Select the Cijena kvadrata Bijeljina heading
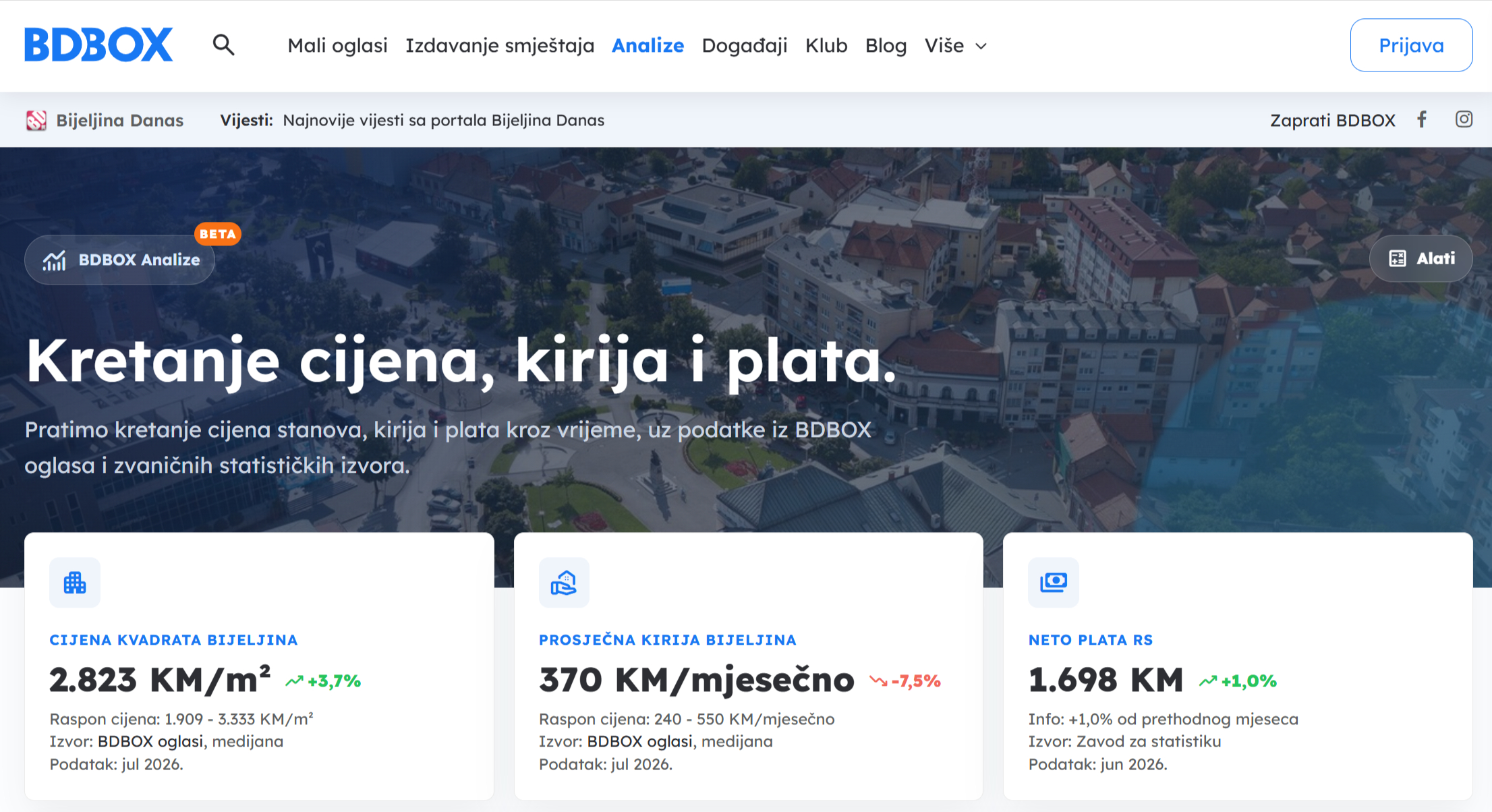This screenshot has width=1492, height=812. (x=173, y=640)
